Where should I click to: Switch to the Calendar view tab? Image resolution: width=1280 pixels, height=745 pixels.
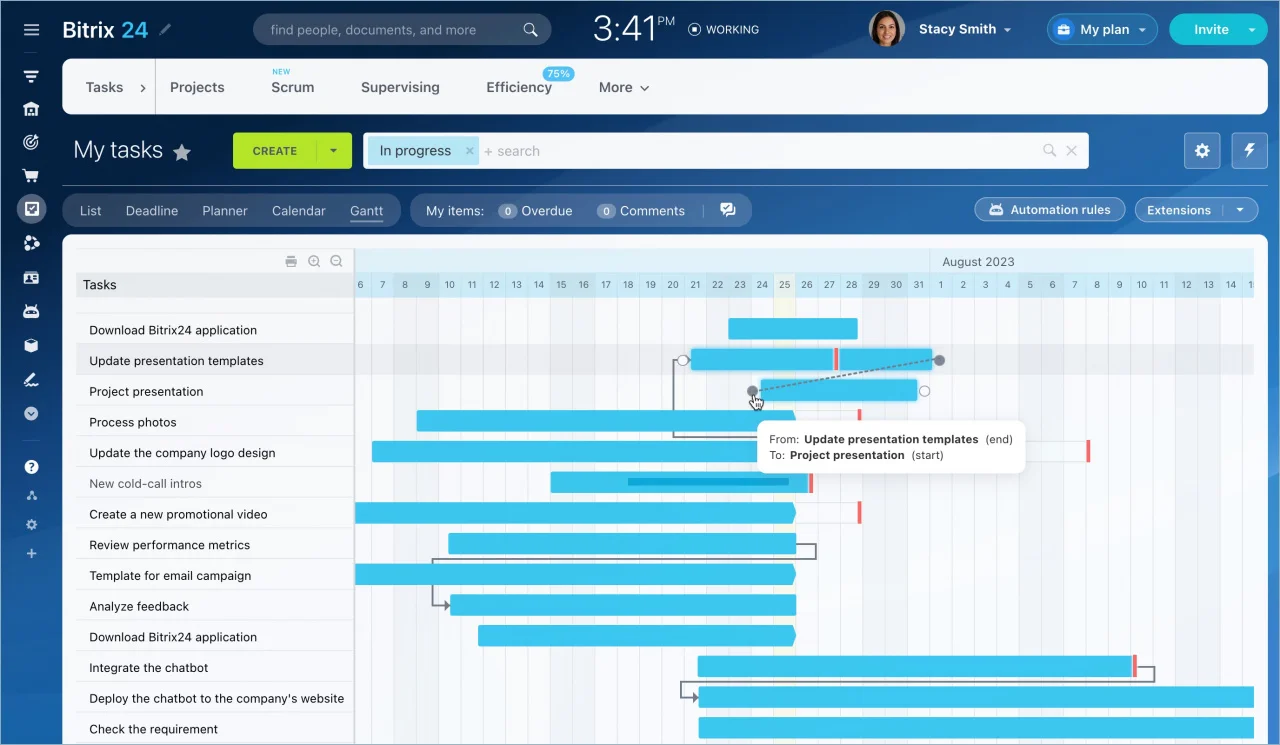tap(298, 211)
